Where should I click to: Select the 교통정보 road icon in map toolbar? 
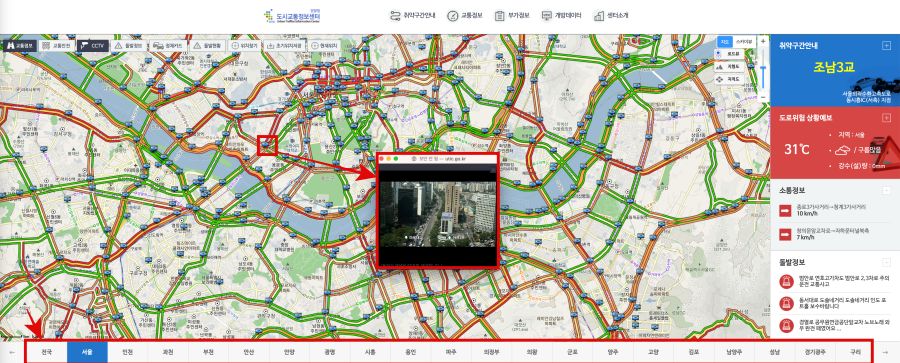click(19, 45)
